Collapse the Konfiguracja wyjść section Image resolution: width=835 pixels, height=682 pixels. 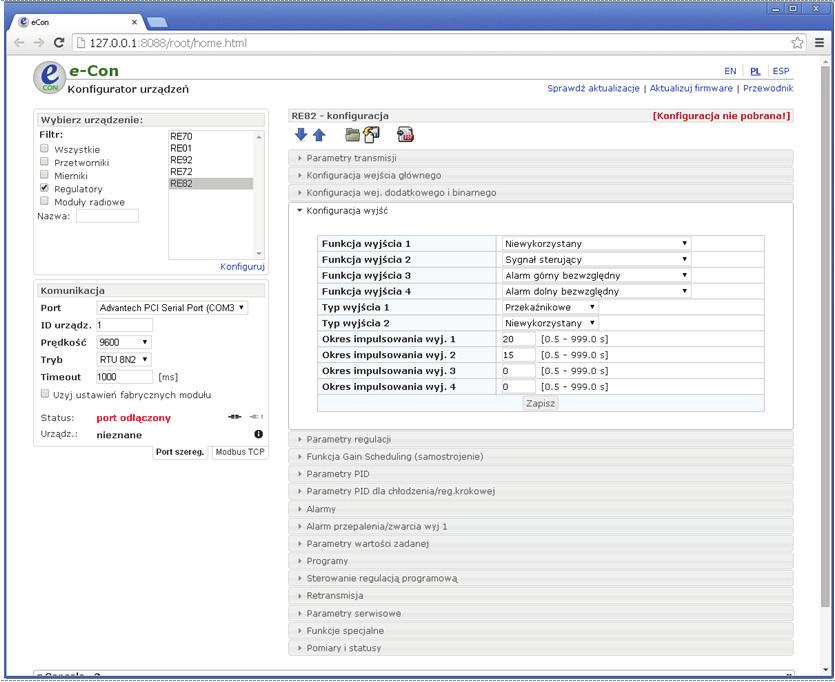(541, 210)
